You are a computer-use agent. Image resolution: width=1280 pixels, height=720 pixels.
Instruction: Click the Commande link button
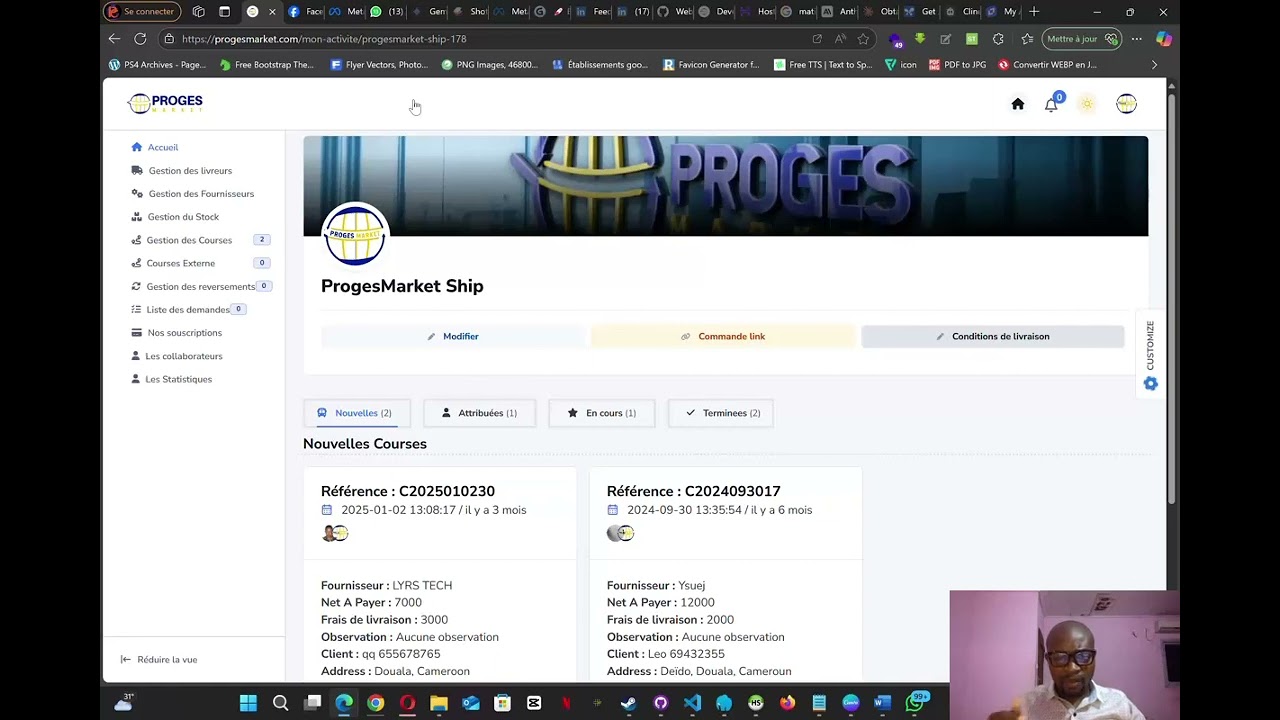pyautogui.click(x=723, y=337)
